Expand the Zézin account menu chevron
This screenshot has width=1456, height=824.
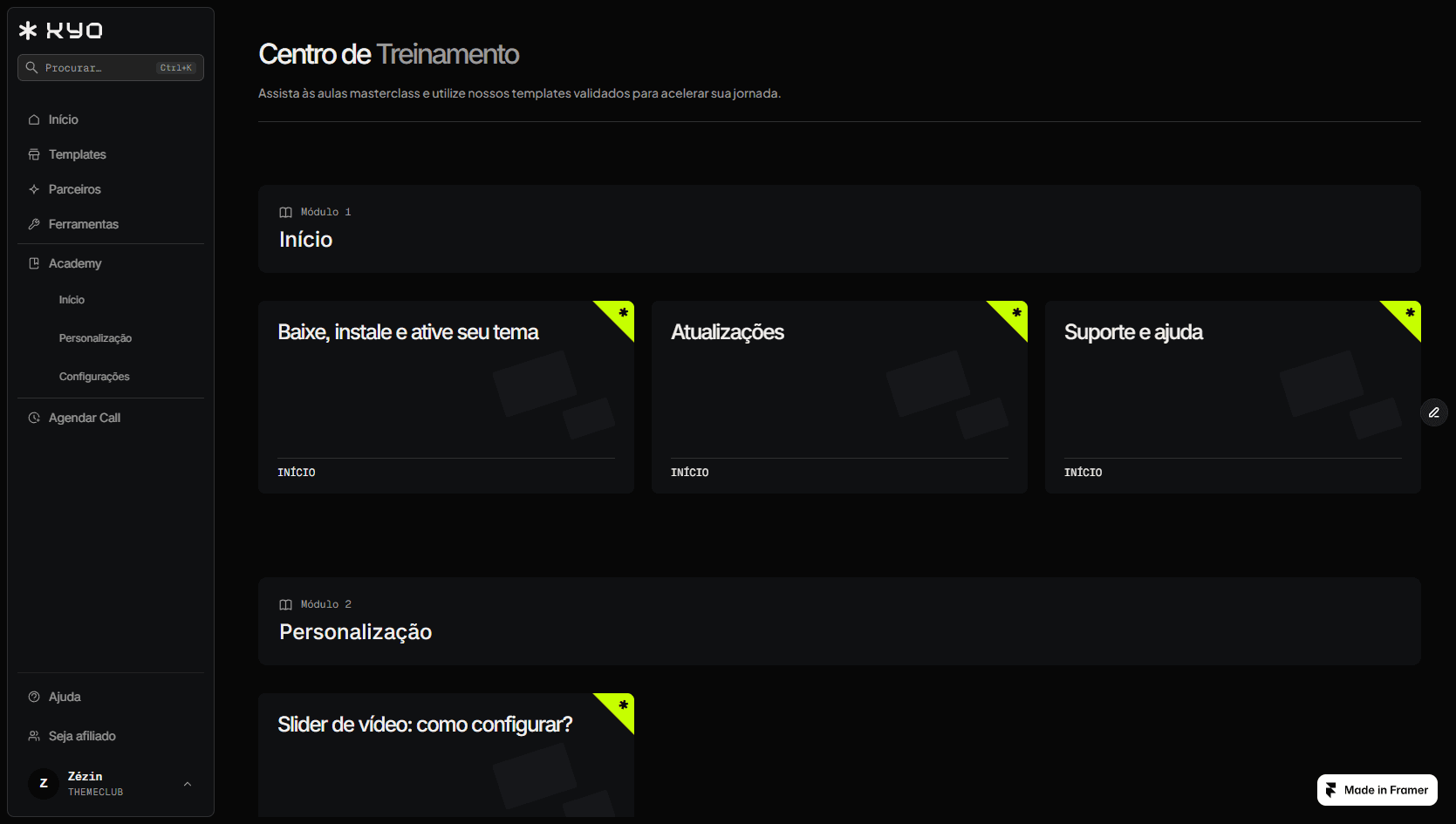188,784
